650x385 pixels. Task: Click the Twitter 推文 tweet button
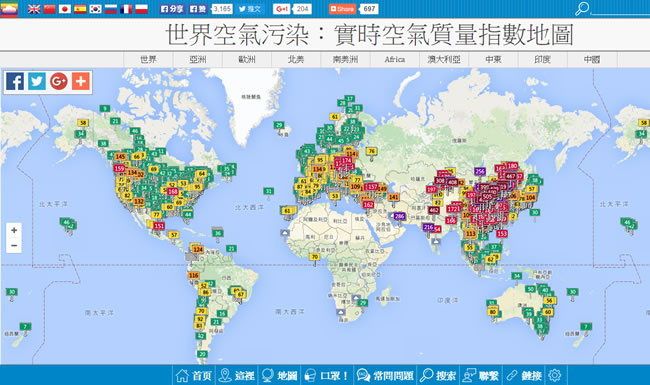pos(250,9)
